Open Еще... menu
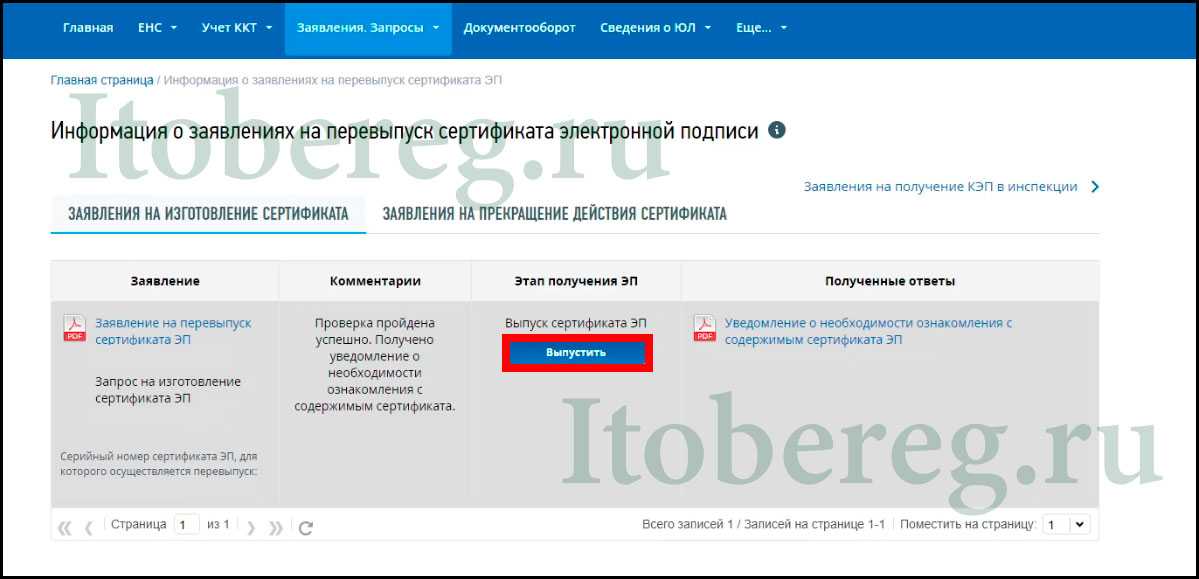Viewport: 1199px width, 579px height. (x=762, y=28)
